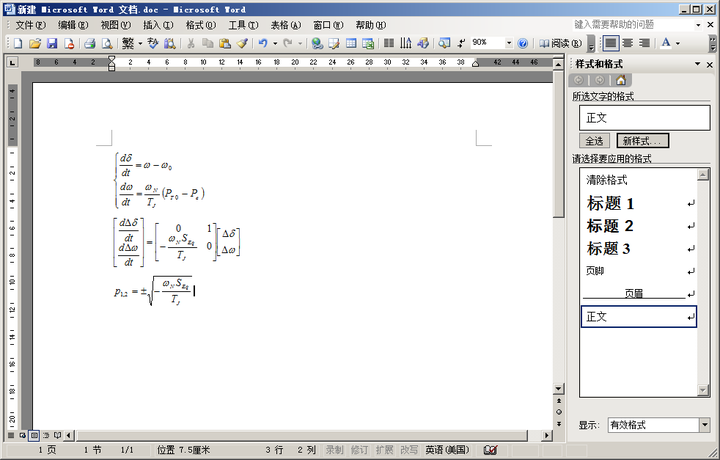Open Word help question mark icon

(x=523, y=43)
